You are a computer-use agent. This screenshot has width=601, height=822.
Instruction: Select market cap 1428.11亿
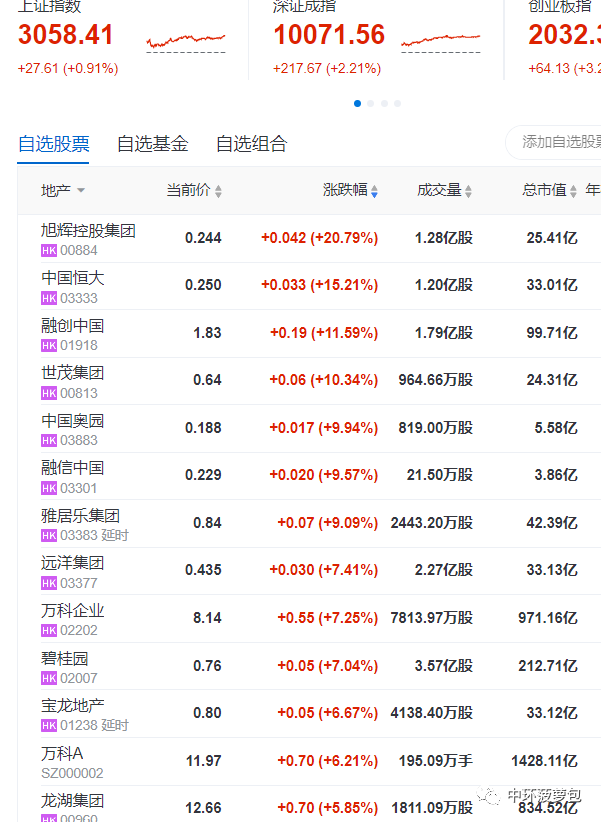pos(544,761)
